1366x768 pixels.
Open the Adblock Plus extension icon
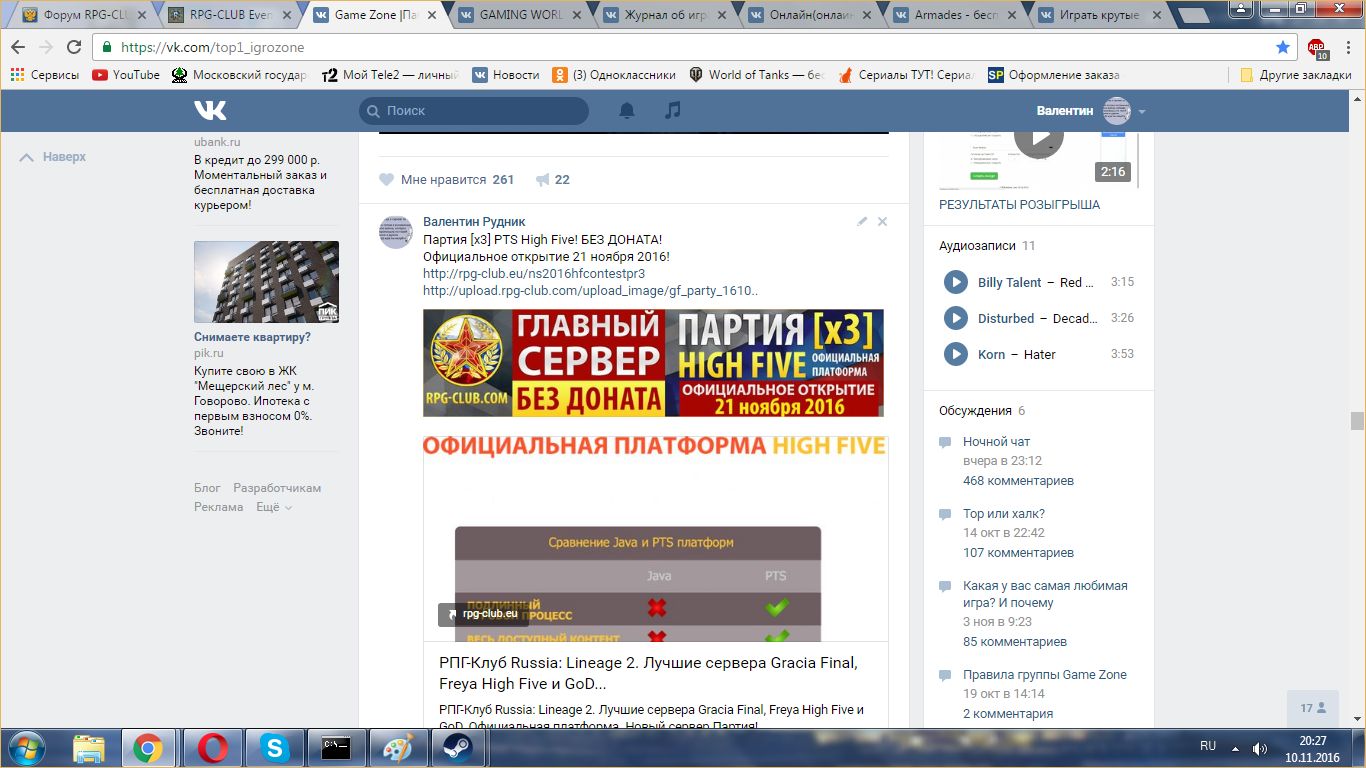point(1317,48)
